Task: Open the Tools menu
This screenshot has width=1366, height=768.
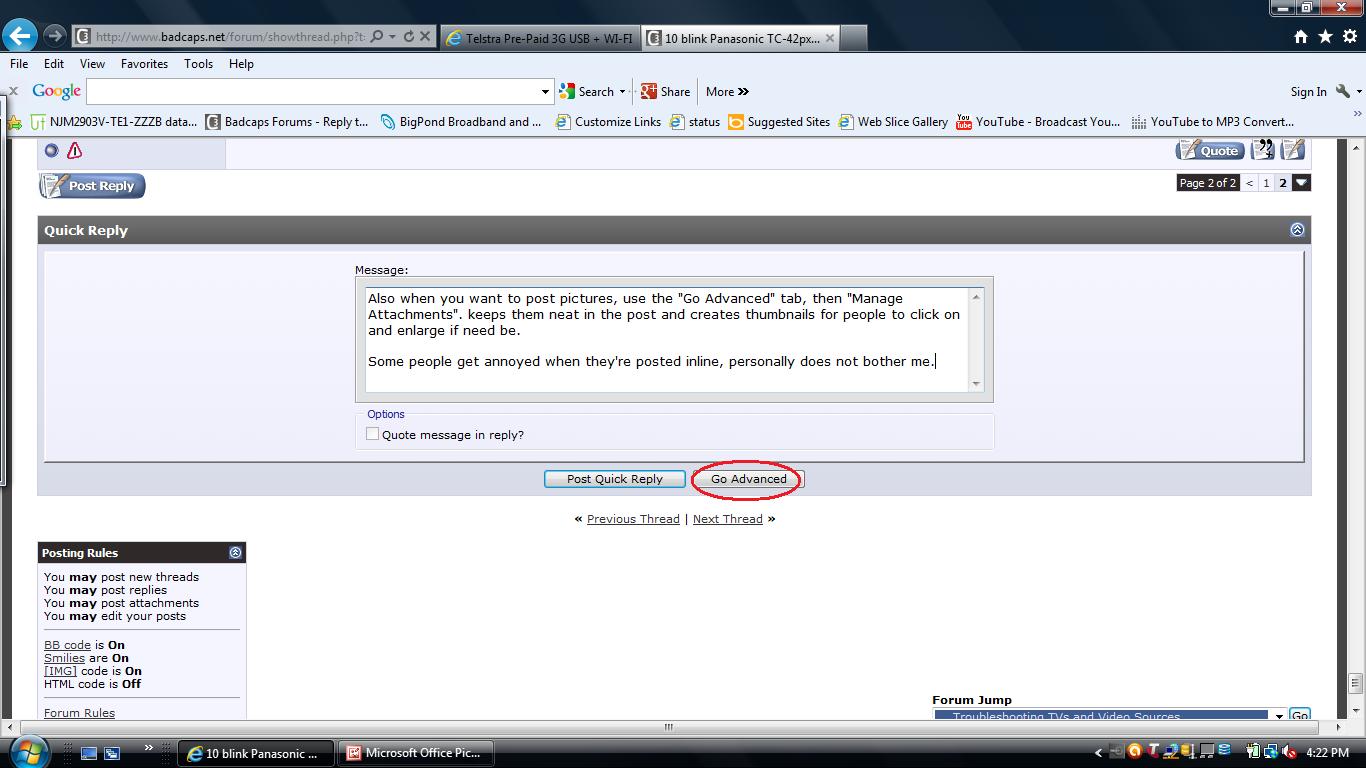Action: coord(198,63)
